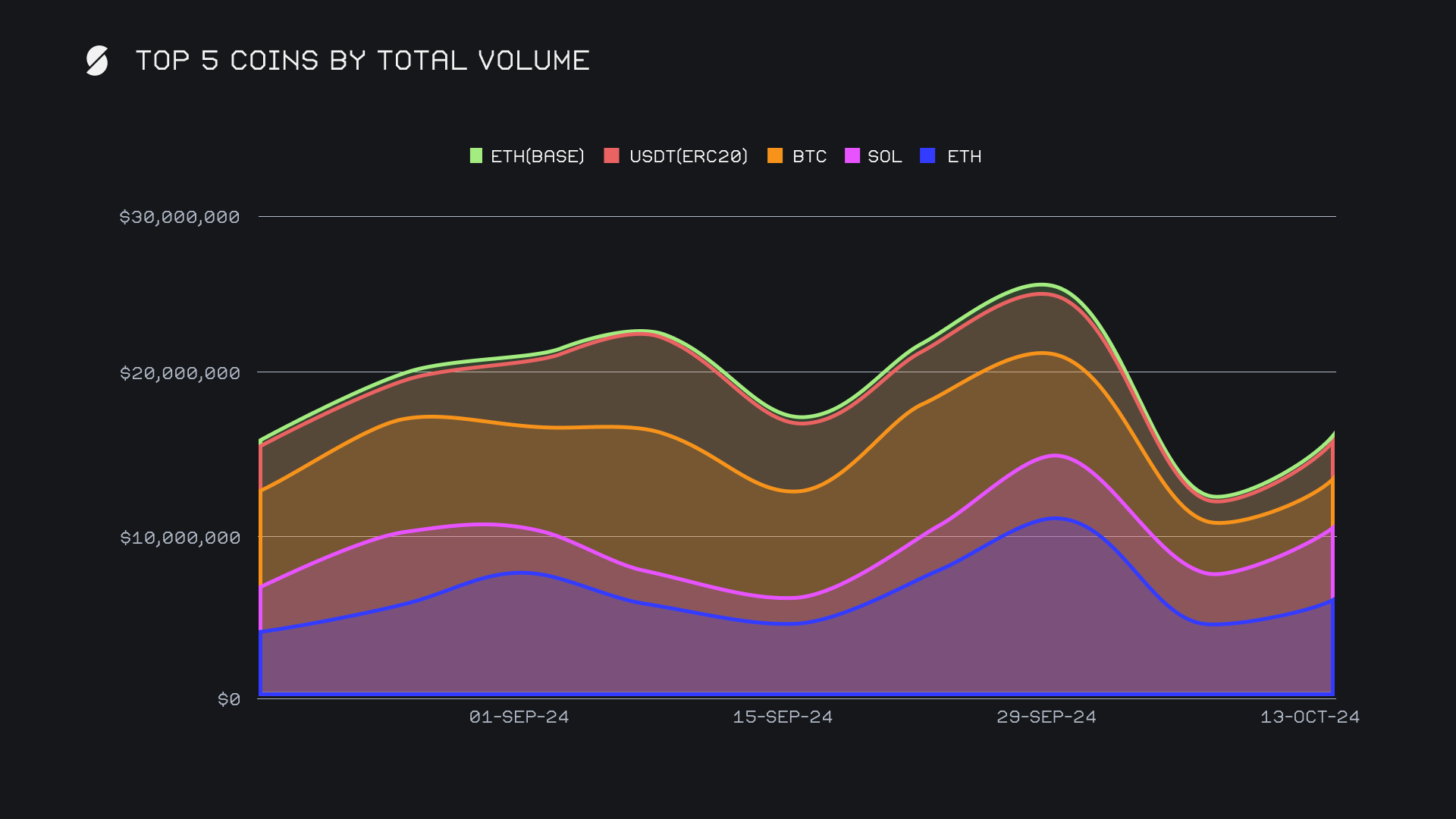The image size is (1456, 819).
Task: Toggle the ETH(BASE) legend label
Action: (537, 156)
